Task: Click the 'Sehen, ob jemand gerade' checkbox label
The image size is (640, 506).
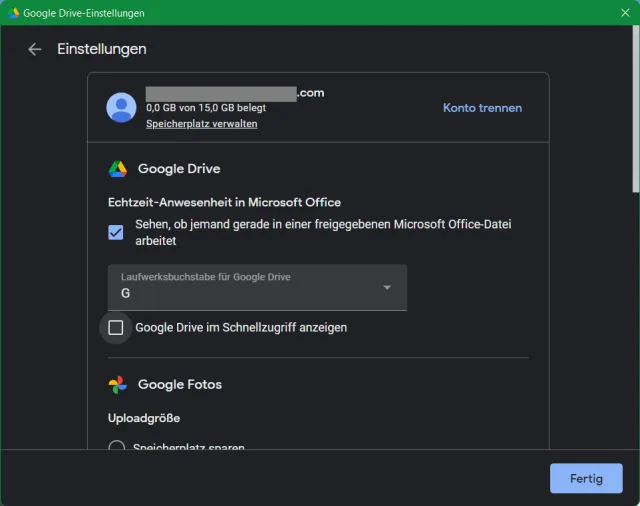Action: point(324,232)
